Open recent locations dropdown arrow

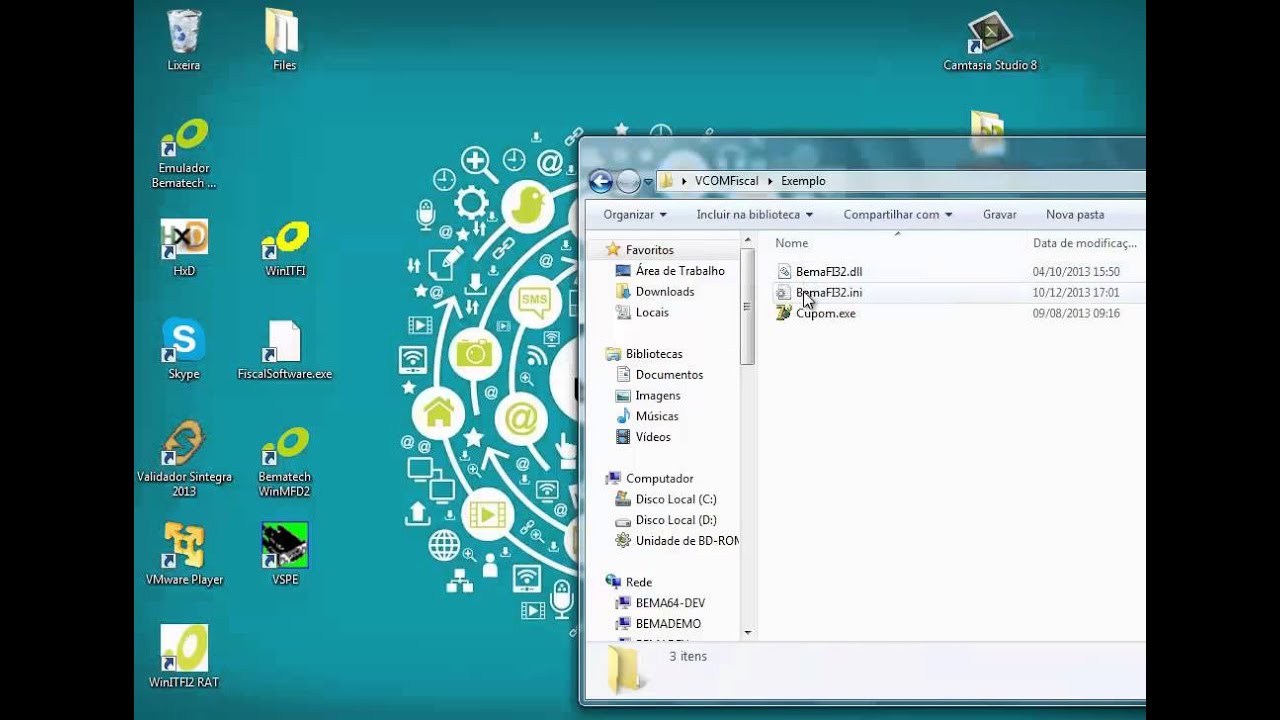[x=648, y=182]
